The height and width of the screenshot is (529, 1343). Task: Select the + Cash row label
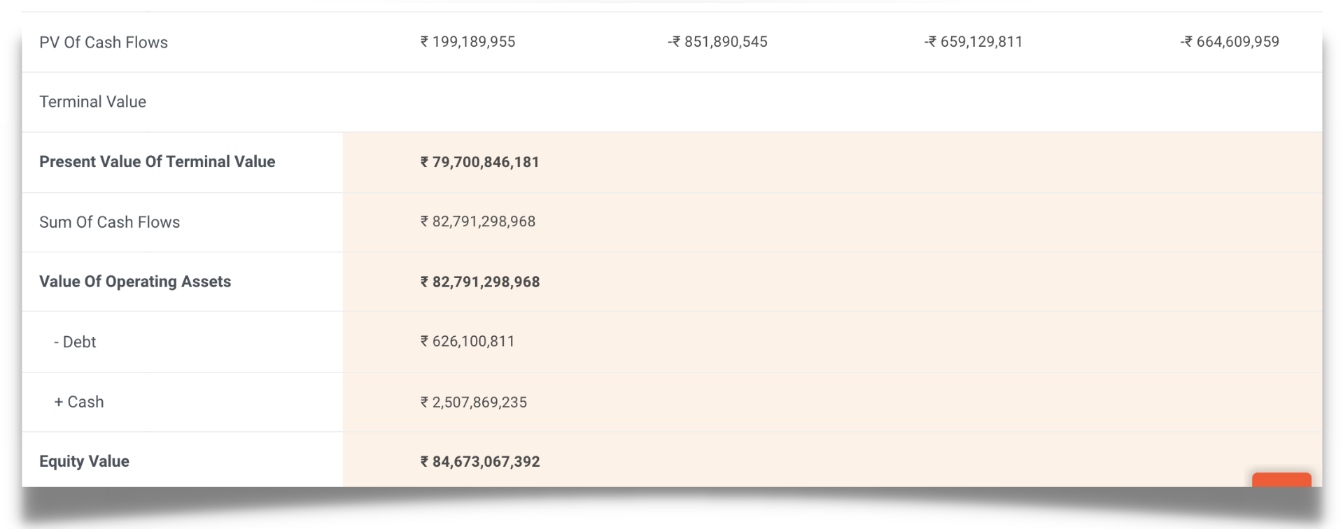point(79,402)
